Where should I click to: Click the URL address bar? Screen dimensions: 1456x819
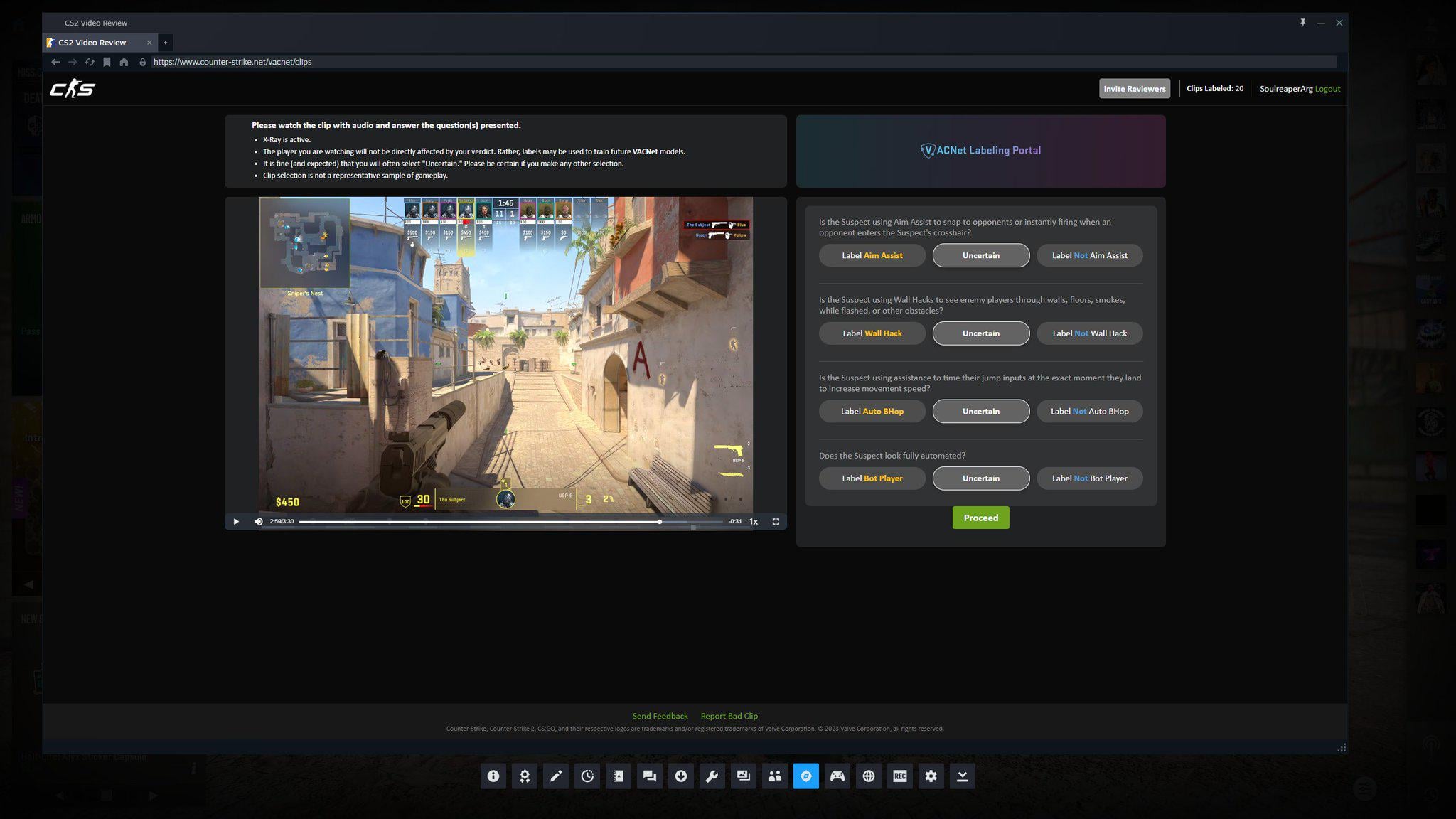coord(744,62)
